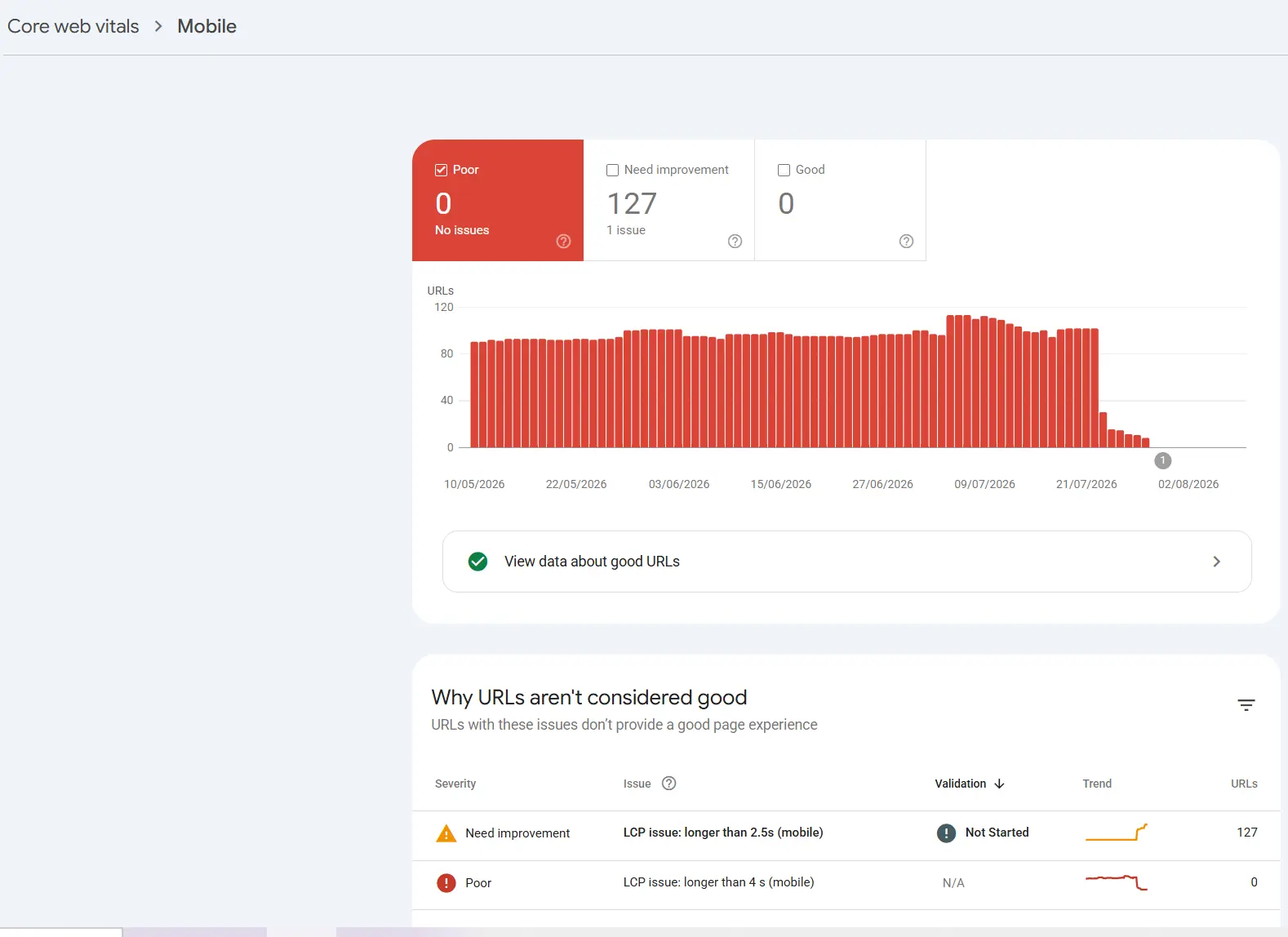
Task: Open help icon in Need improvement card
Action: tap(735, 241)
